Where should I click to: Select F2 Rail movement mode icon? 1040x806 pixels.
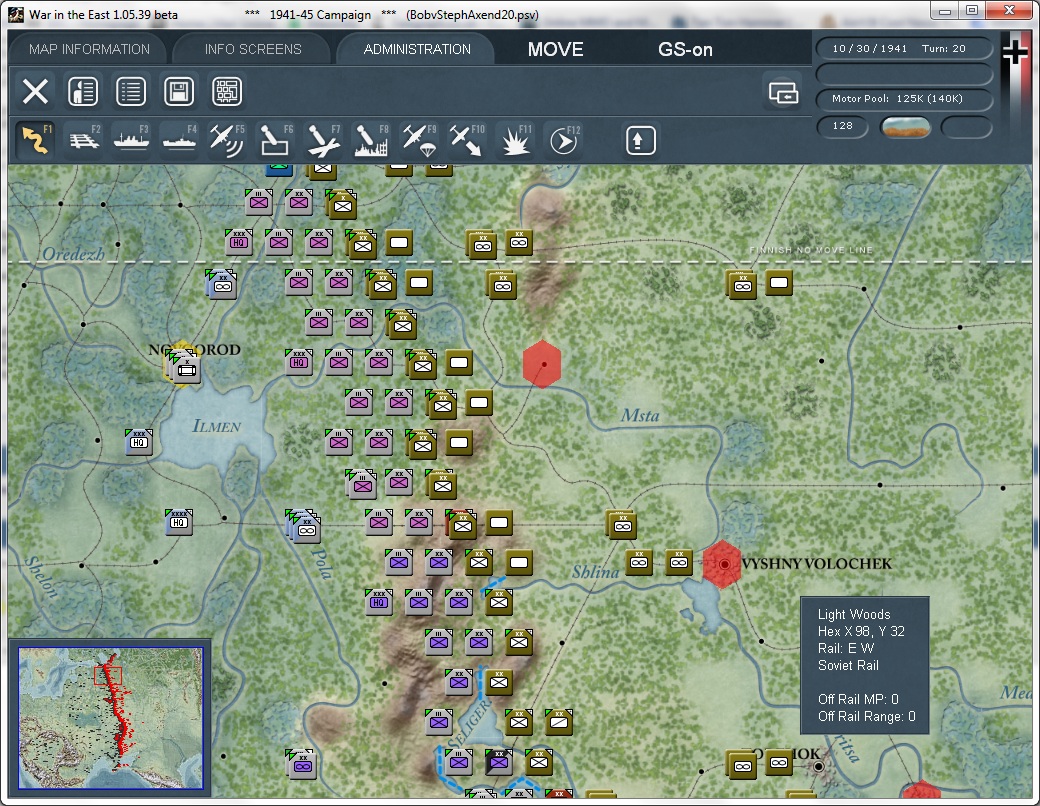[84, 139]
